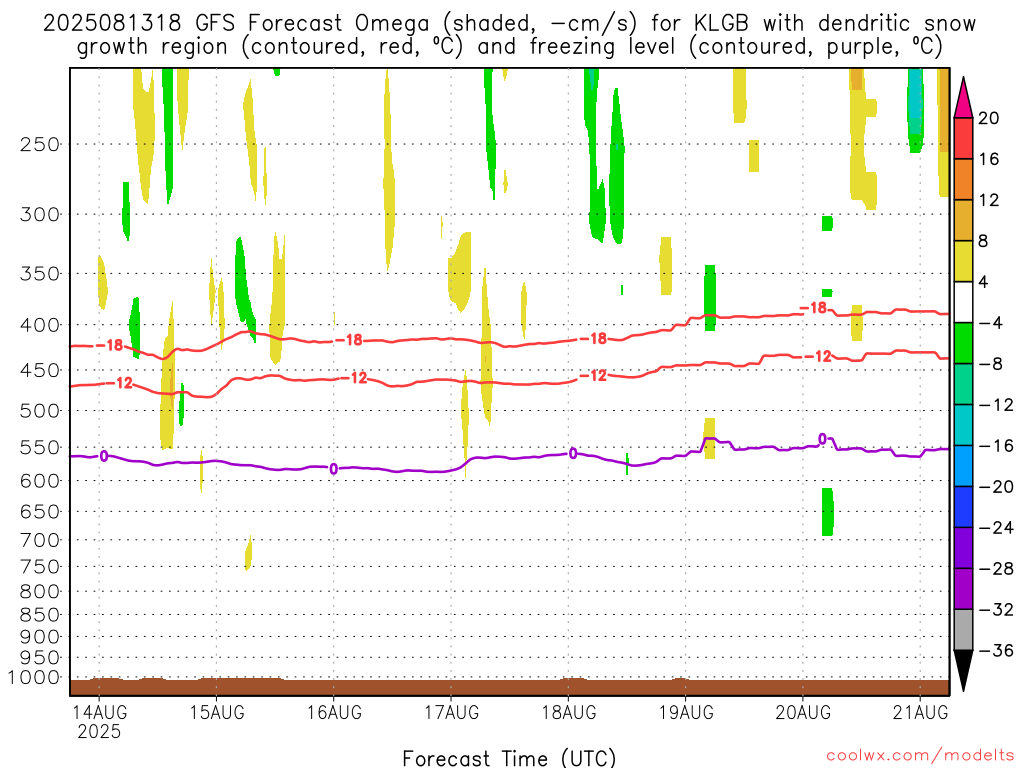Image resolution: width=1024 pixels, height=768 pixels.
Task: Click the purple 0 freezing label near 16AUG
Action: point(334,469)
